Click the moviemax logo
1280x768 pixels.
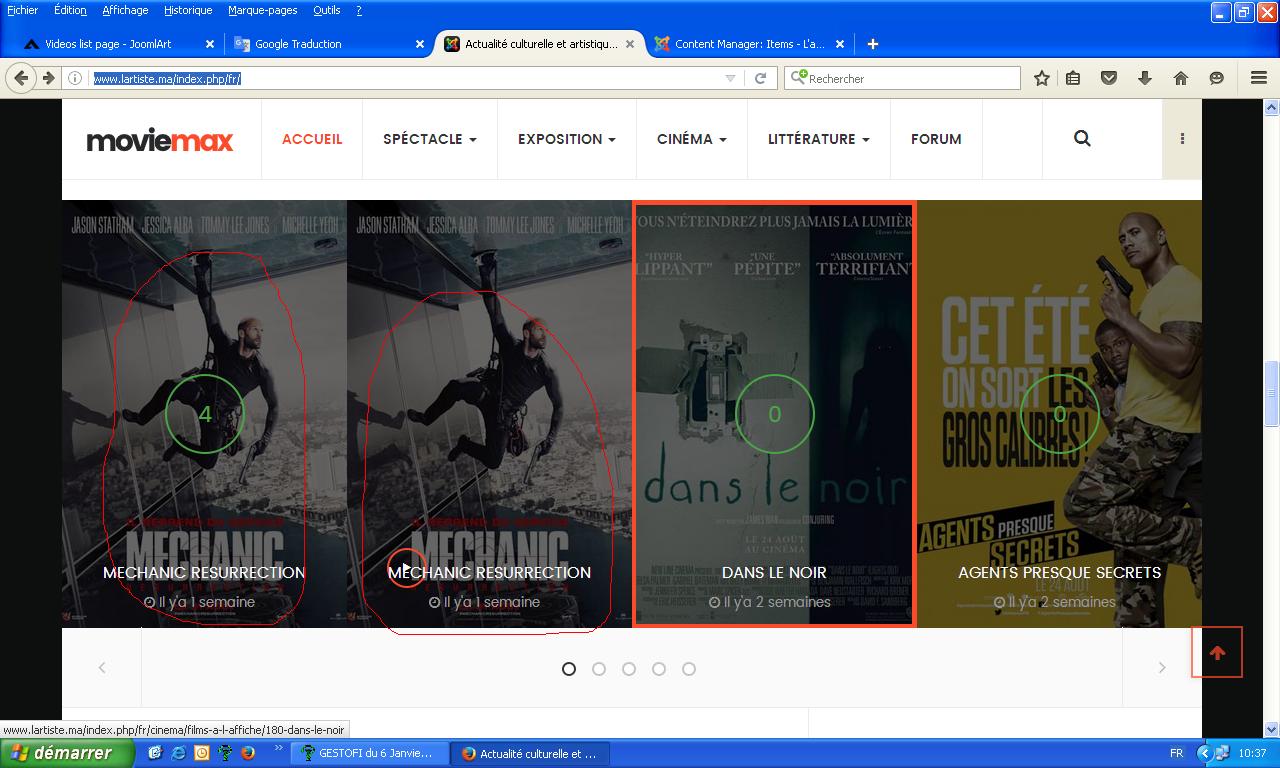point(160,140)
